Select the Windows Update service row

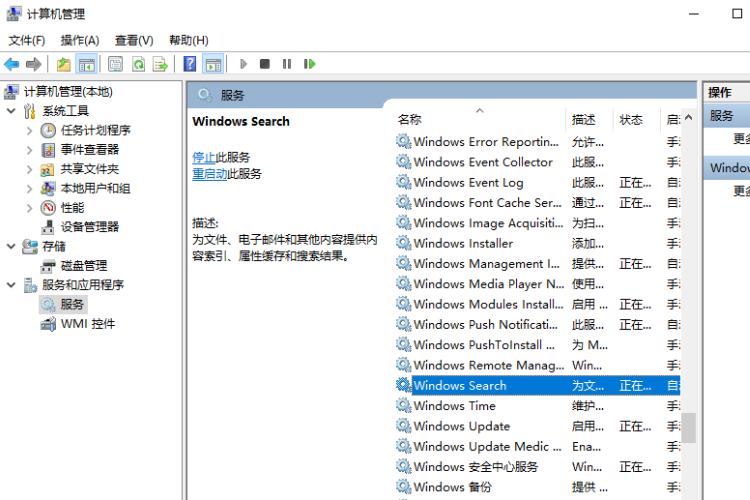[x=461, y=426]
